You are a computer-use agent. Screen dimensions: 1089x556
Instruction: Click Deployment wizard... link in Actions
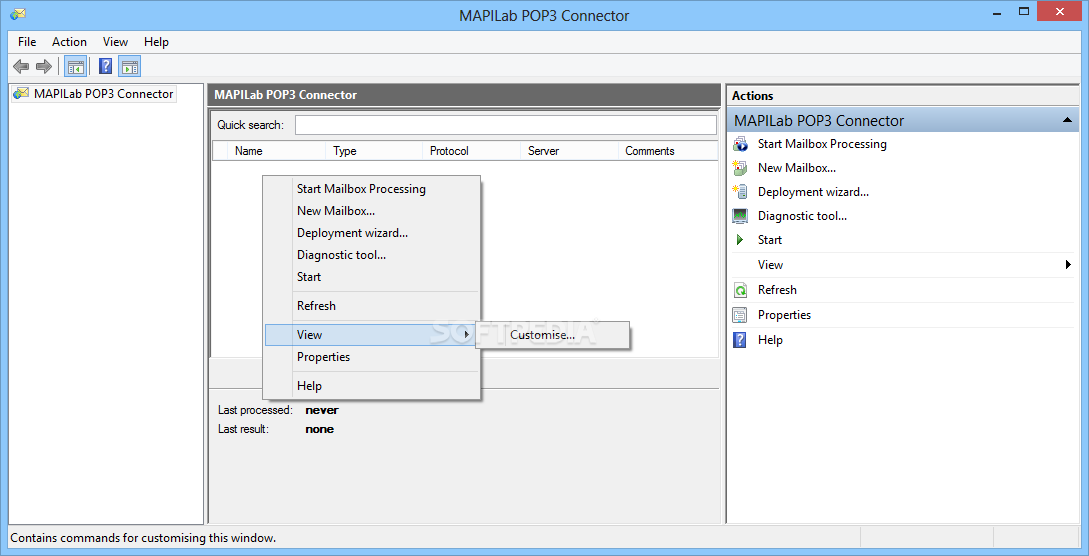813,192
